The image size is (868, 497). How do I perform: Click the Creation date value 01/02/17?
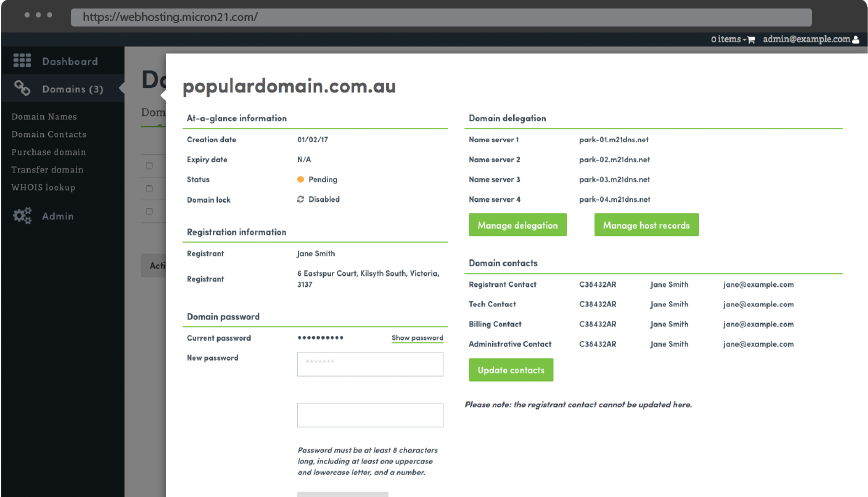[x=313, y=139]
